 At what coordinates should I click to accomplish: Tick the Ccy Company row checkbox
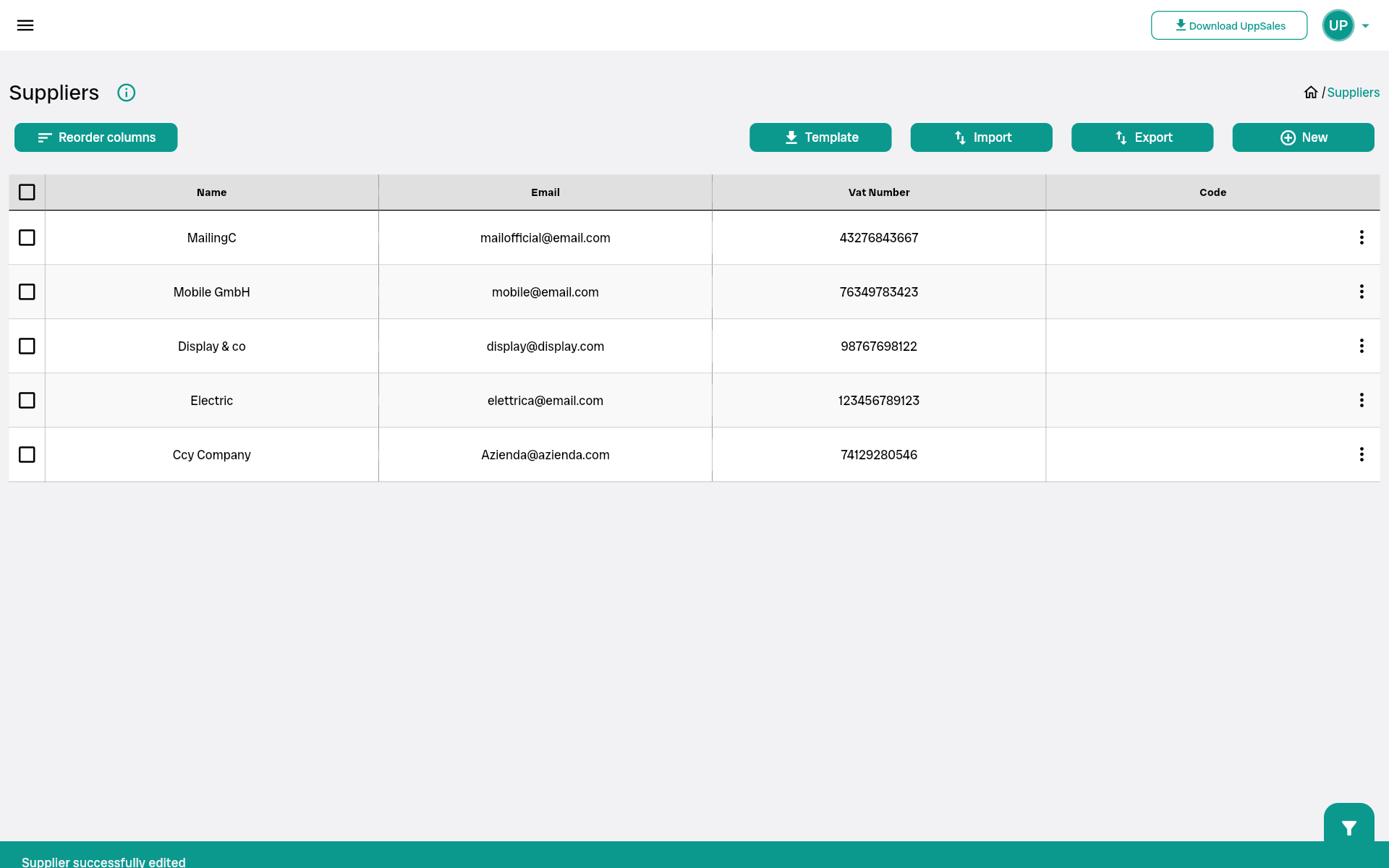(27, 454)
